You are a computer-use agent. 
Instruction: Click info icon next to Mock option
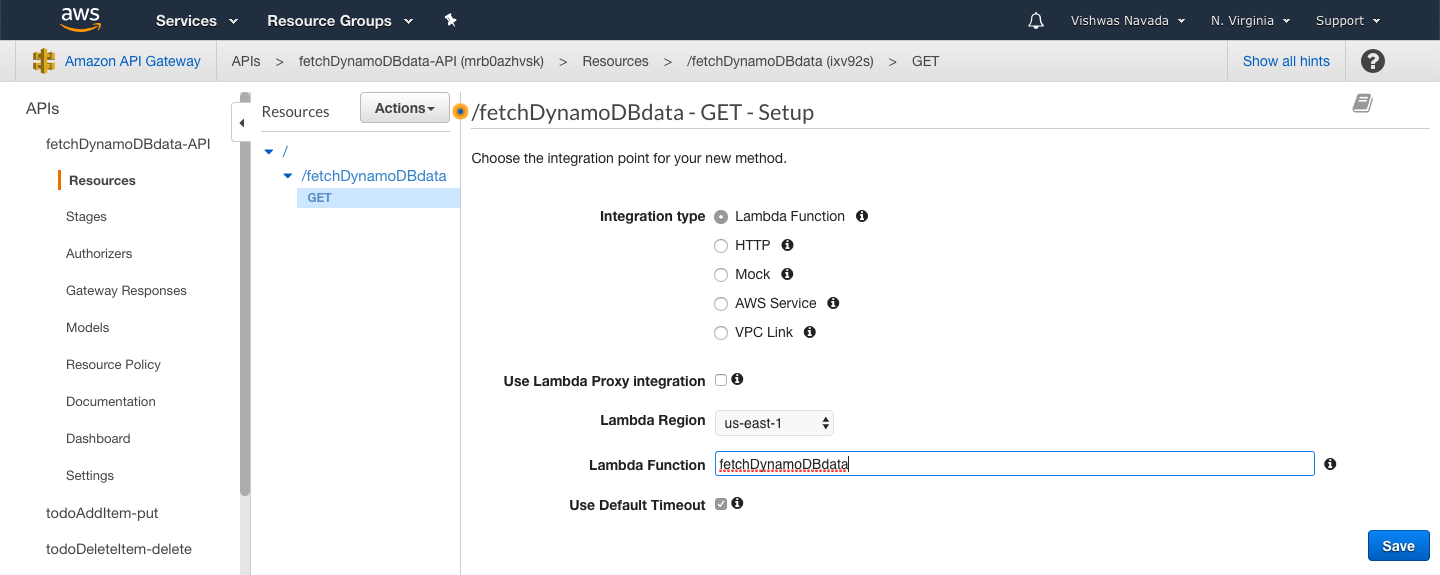787,274
